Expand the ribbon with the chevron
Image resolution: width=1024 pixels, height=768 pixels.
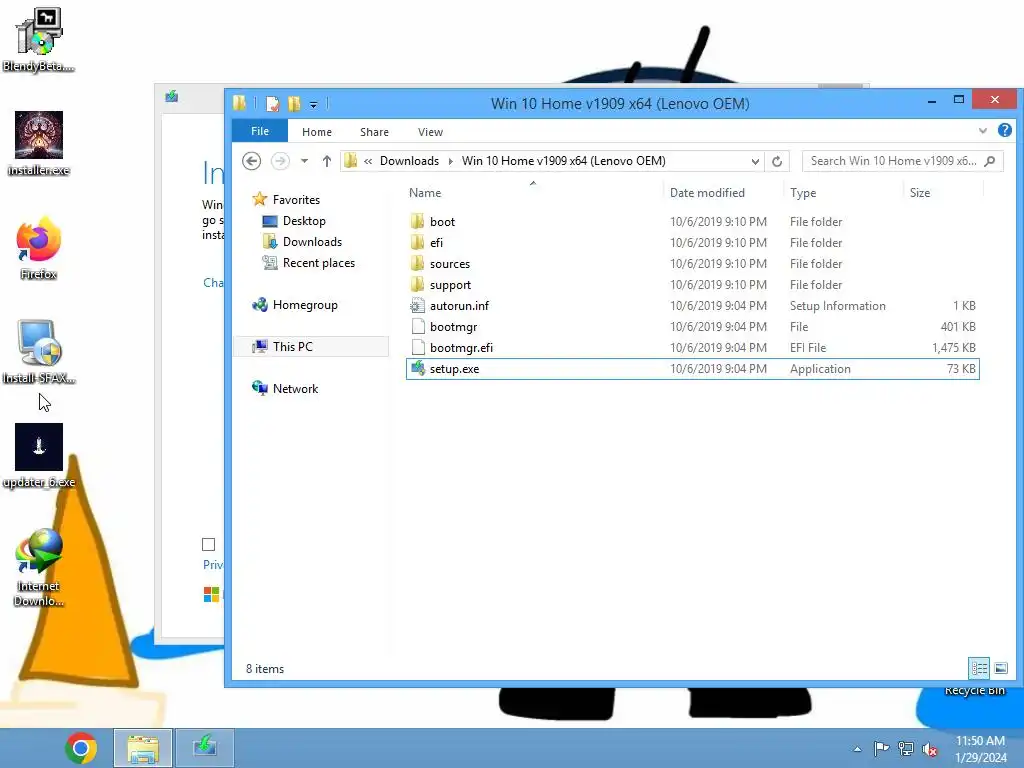tap(983, 131)
